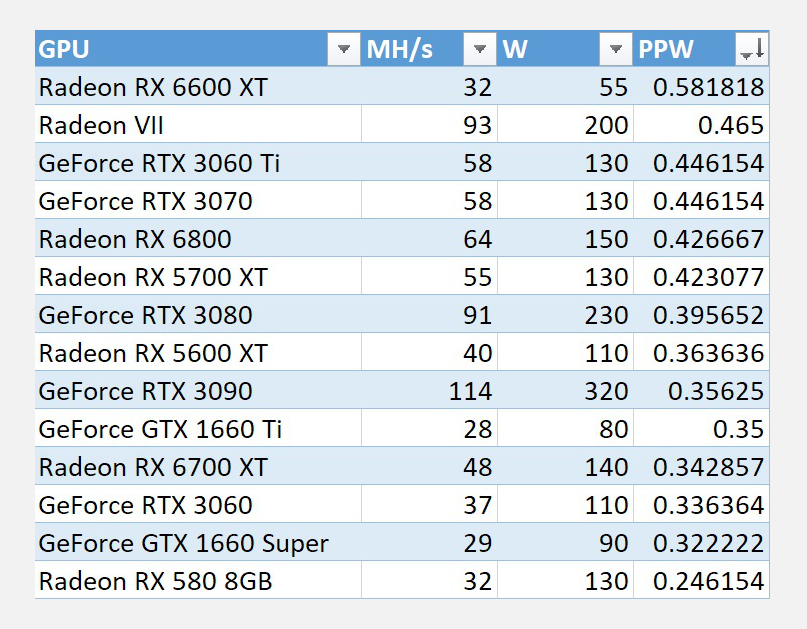
Task: Click the 48 MH/s value
Action: pyautogui.click(x=478, y=467)
